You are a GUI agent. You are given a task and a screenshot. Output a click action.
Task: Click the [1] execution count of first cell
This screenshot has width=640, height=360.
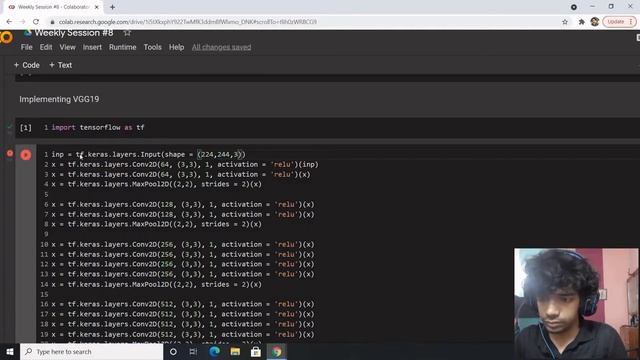[x=26, y=128]
